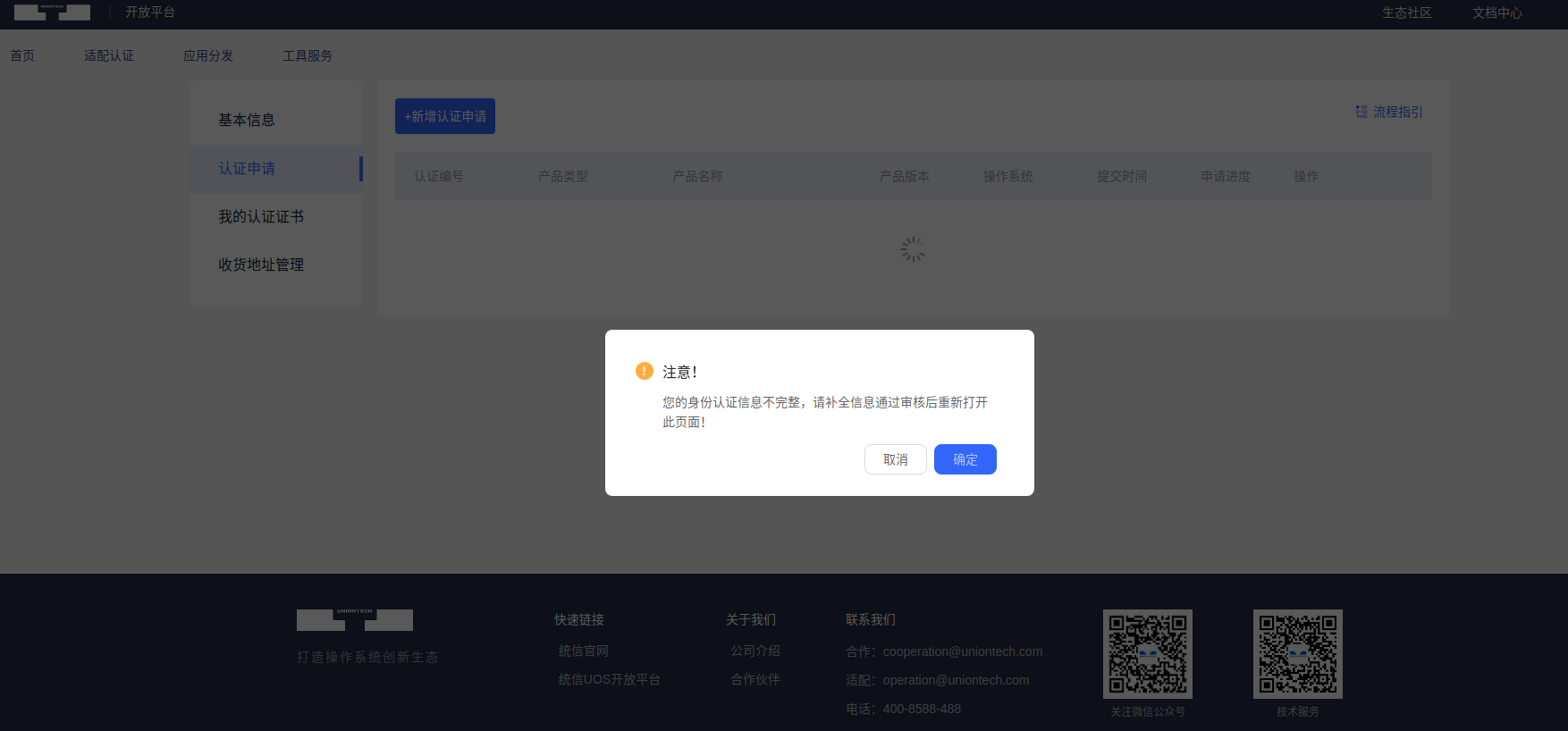Open the 应用分发 navigation menu
1568x731 pixels.
208,55
